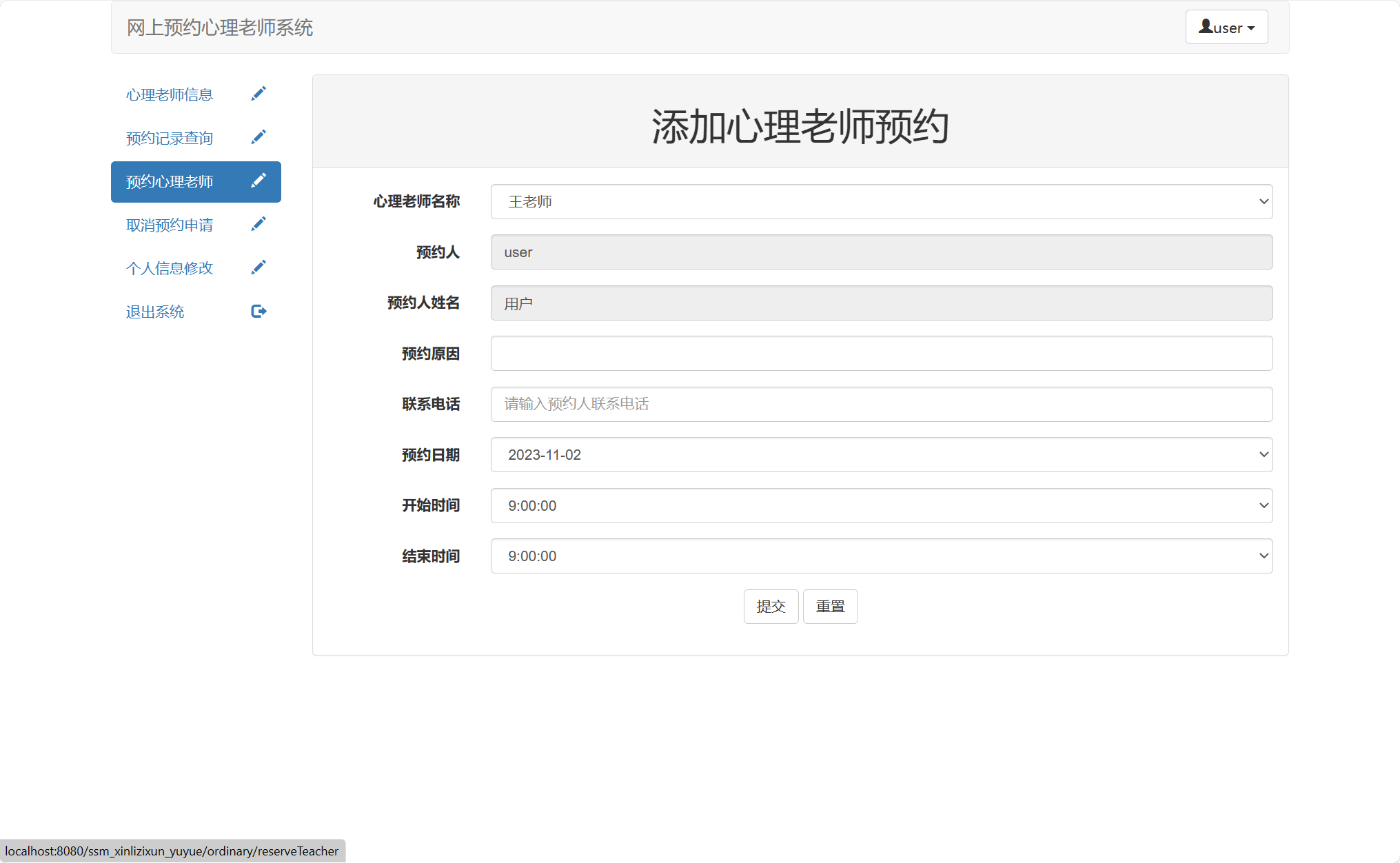Click the pencil icon next to 取消预约申请
Image resolution: width=1400 pixels, height=863 pixels.
point(258,224)
